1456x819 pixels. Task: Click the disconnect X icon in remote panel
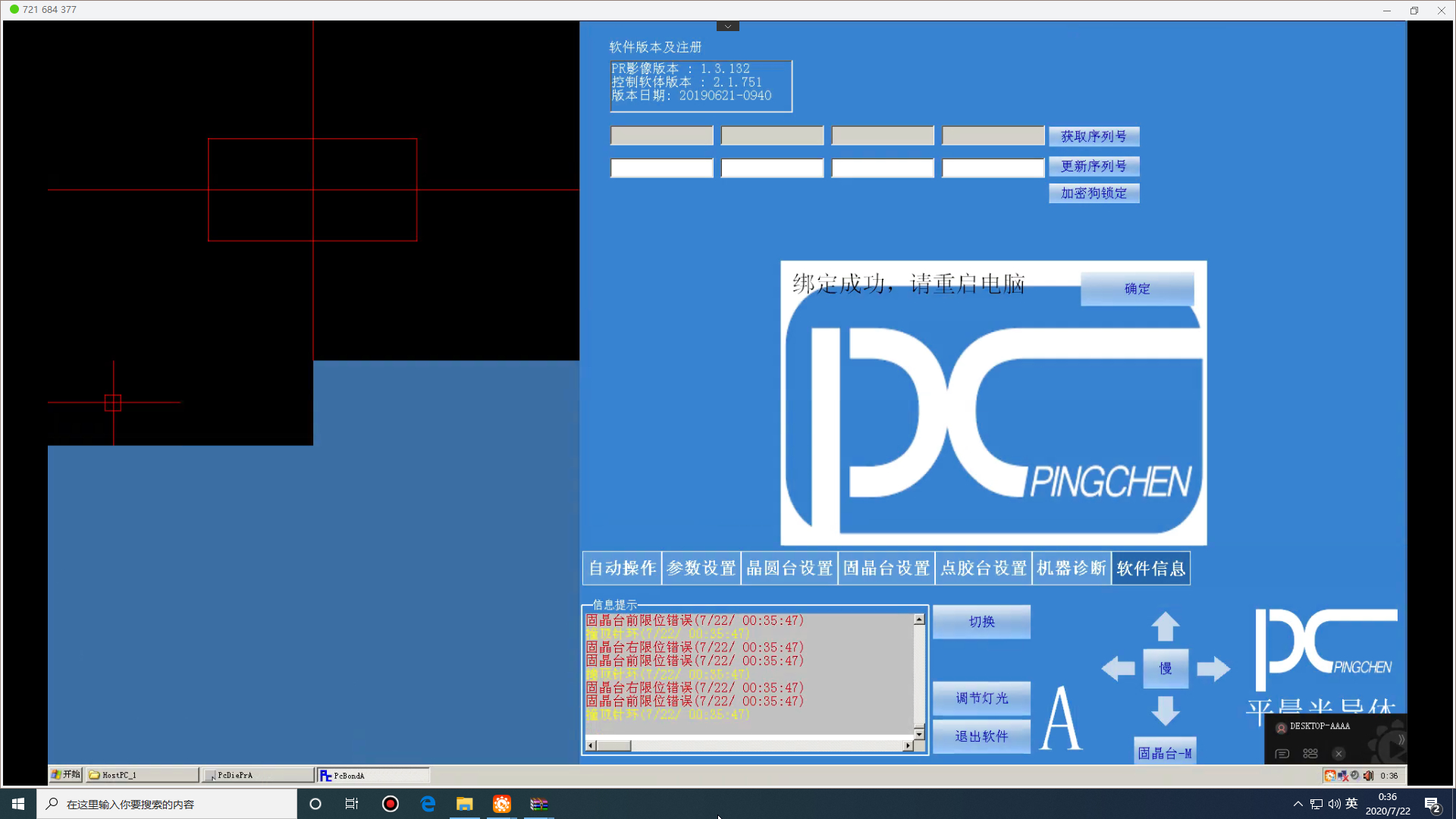pos(1338,753)
